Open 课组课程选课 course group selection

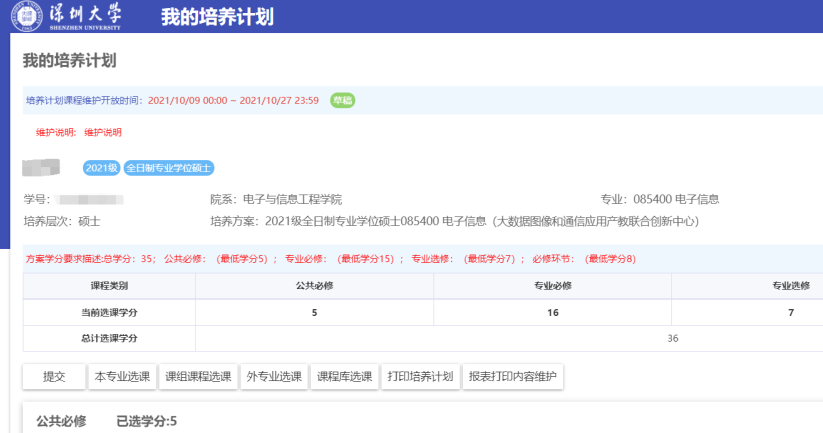pyautogui.click(x=198, y=377)
